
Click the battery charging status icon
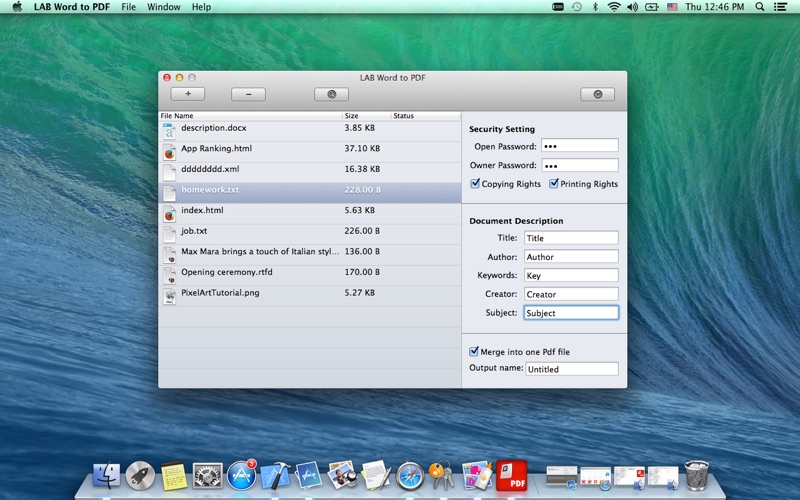click(x=652, y=7)
